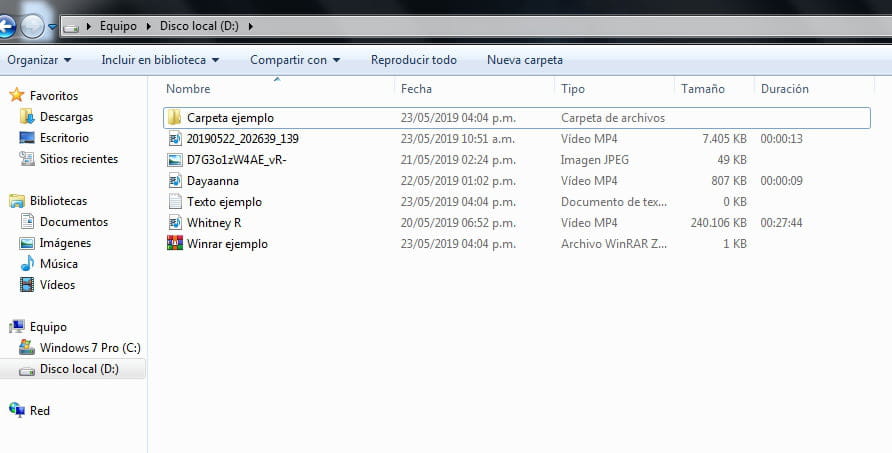
Task: Click date 20/05/2019 06:52 p.m.
Action: [458, 223]
